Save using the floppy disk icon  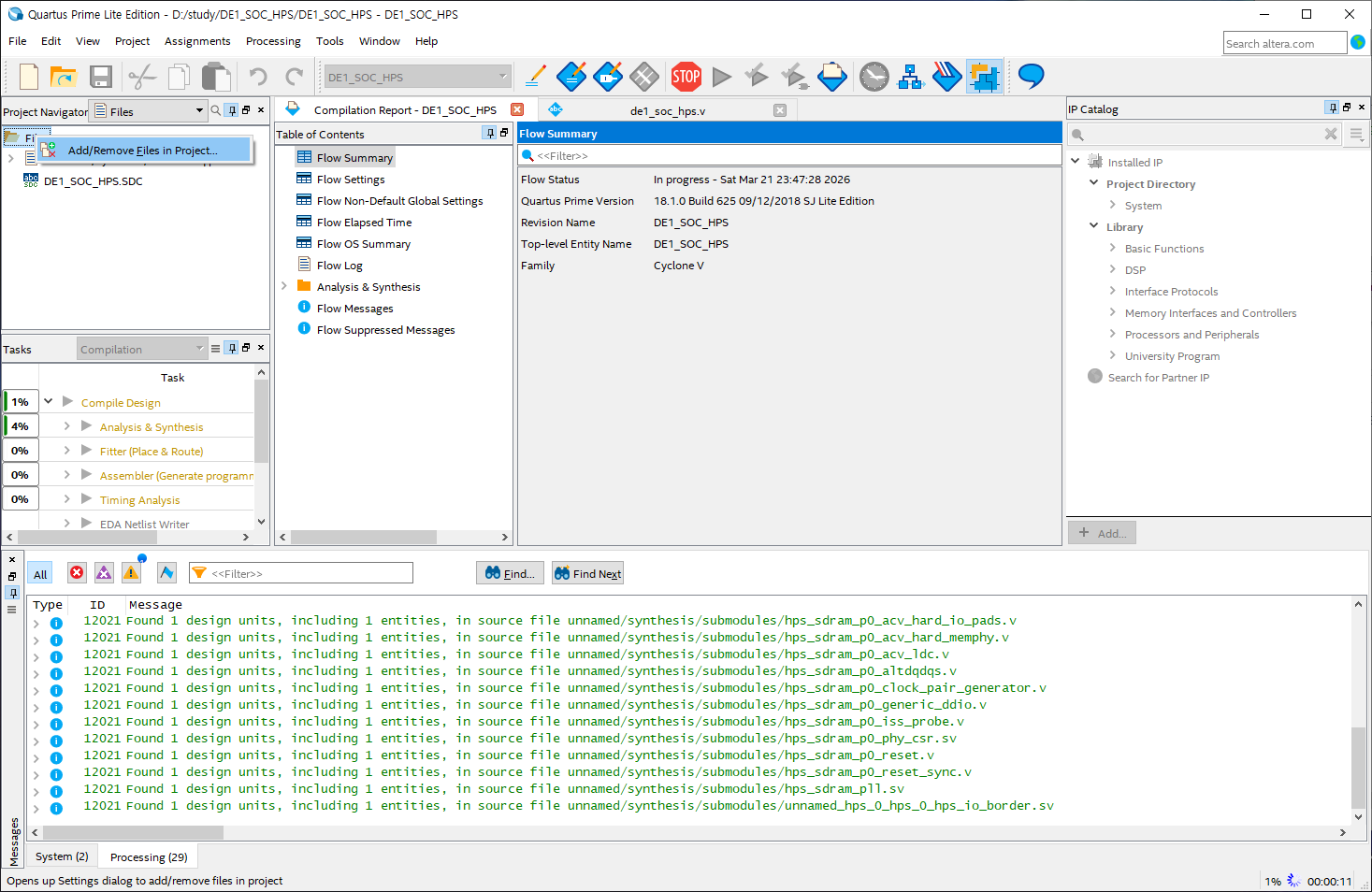(101, 77)
